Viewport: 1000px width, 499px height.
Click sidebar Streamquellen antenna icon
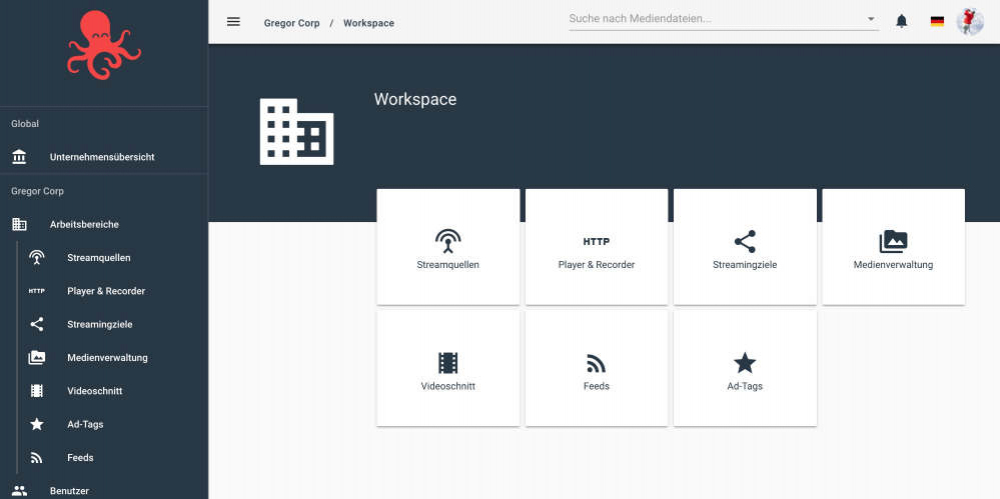[x=37, y=258]
